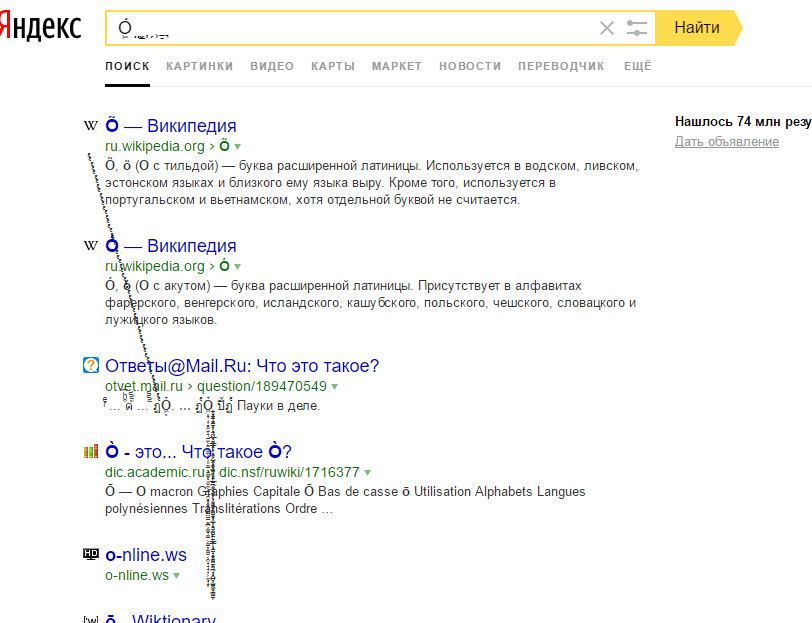
Task: Click Wikipedia favicon beside Ó result
Action: click(x=91, y=245)
